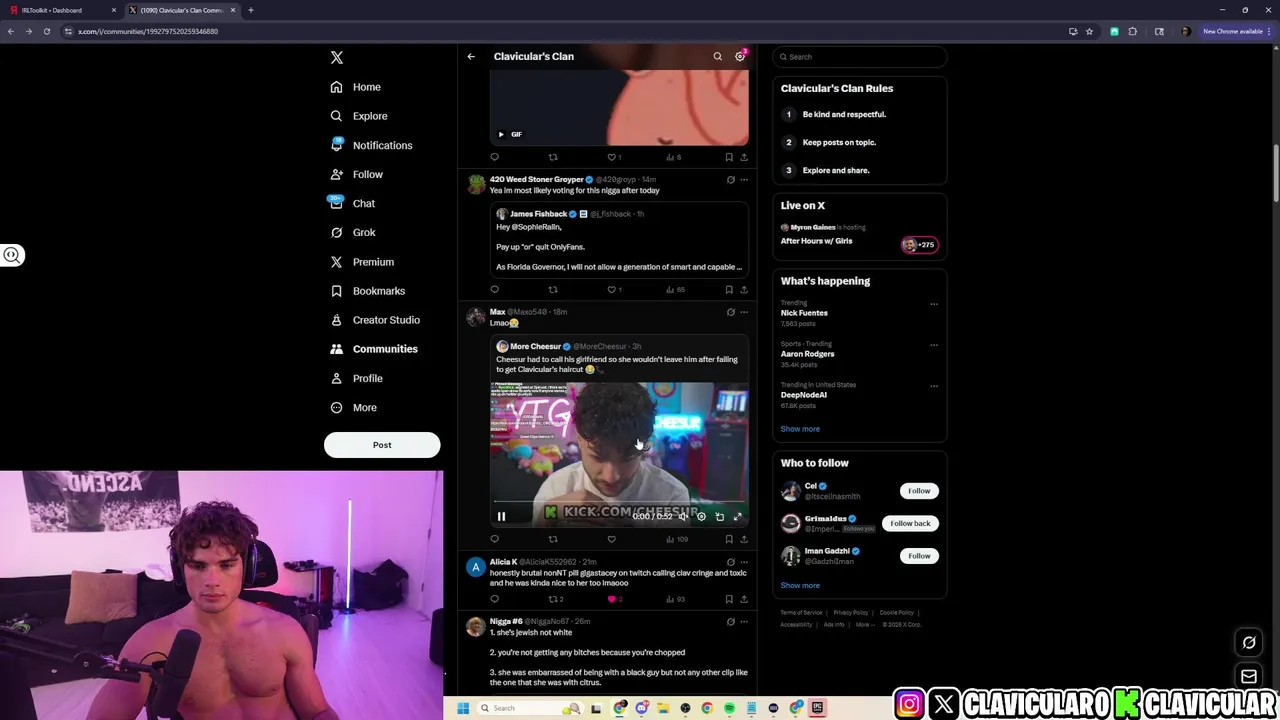Image resolution: width=1280 pixels, height=720 pixels.
Task: Reply to Alicia K's post
Action: 494,599
